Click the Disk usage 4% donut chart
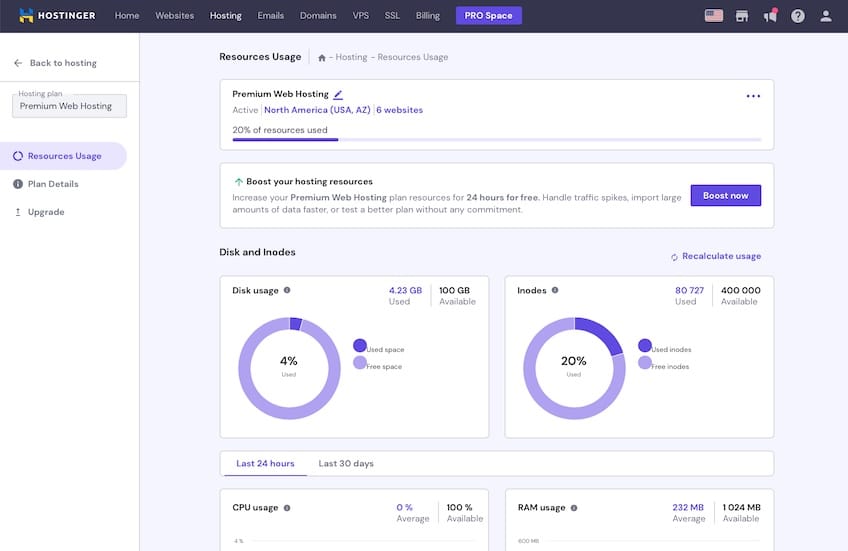Viewport: 848px width, 551px height. tap(289, 368)
